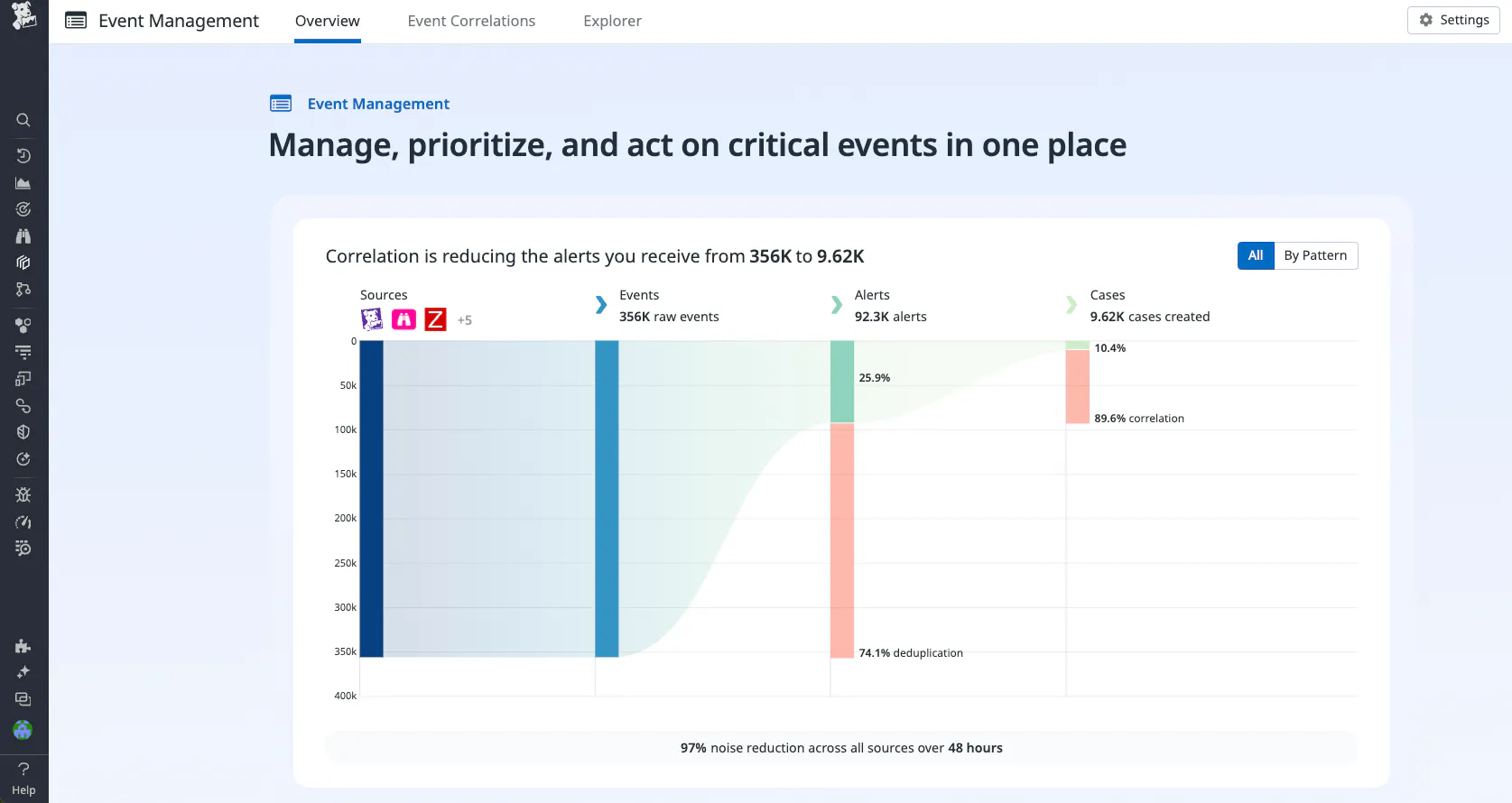Click the chevron next to Alerts
Viewport: 1512px width, 803px height.
837,305
